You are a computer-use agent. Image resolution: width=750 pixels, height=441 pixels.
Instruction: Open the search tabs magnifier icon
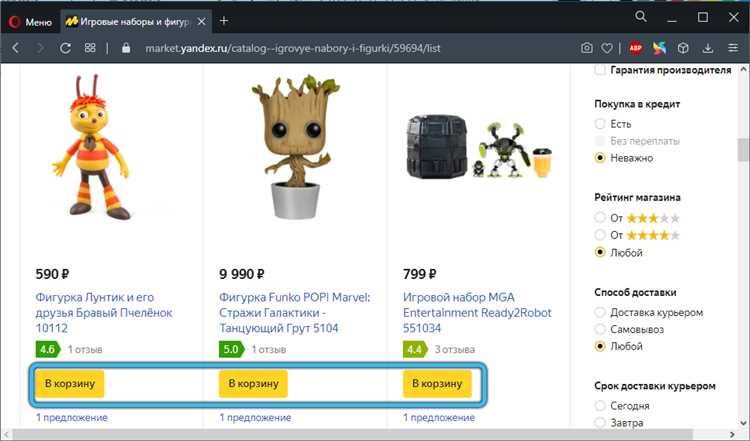[641, 18]
